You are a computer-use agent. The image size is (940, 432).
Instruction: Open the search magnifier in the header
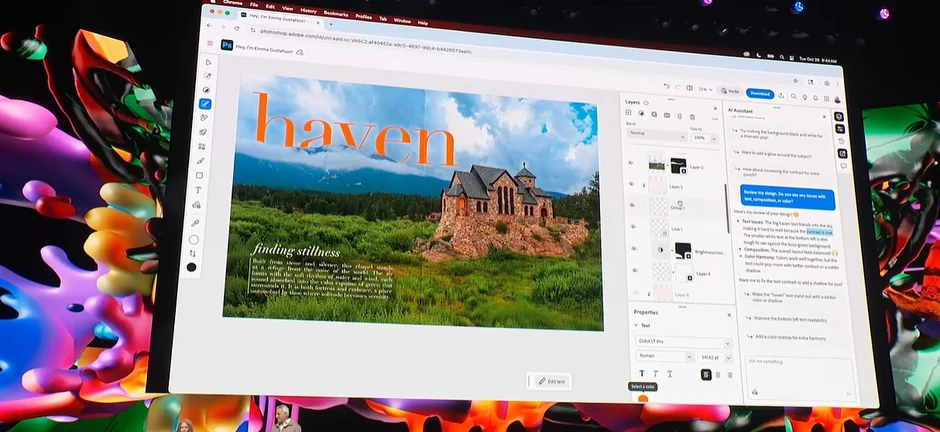pyautogui.click(x=793, y=96)
